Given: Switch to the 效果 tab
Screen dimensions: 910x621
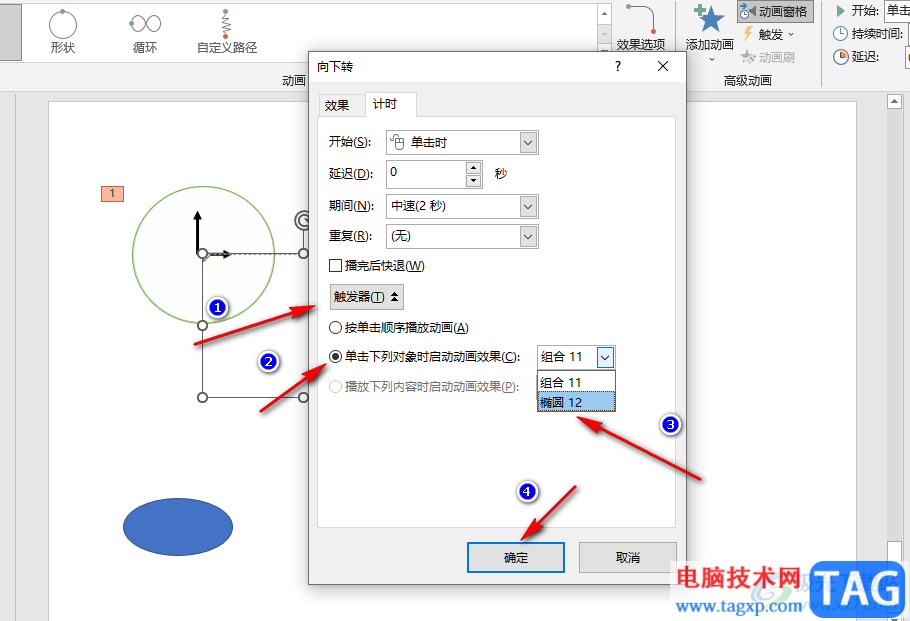Looking at the screenshot, I should click(x=337, y=105).
